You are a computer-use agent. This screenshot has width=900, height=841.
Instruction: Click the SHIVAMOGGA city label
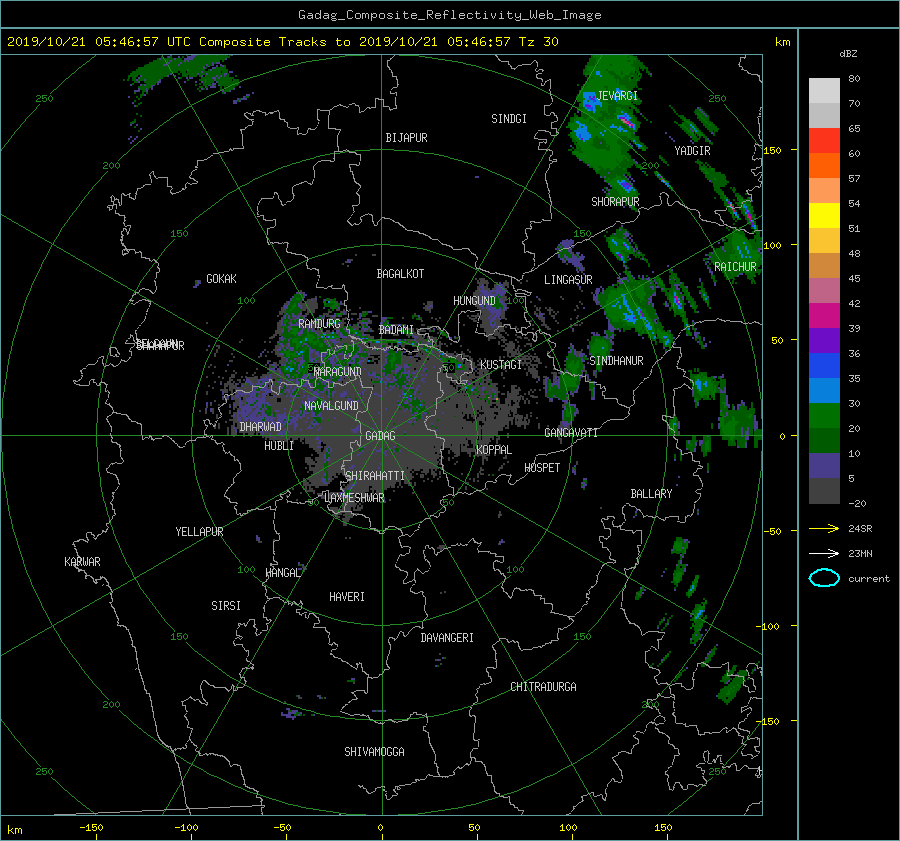click(374, 752)
